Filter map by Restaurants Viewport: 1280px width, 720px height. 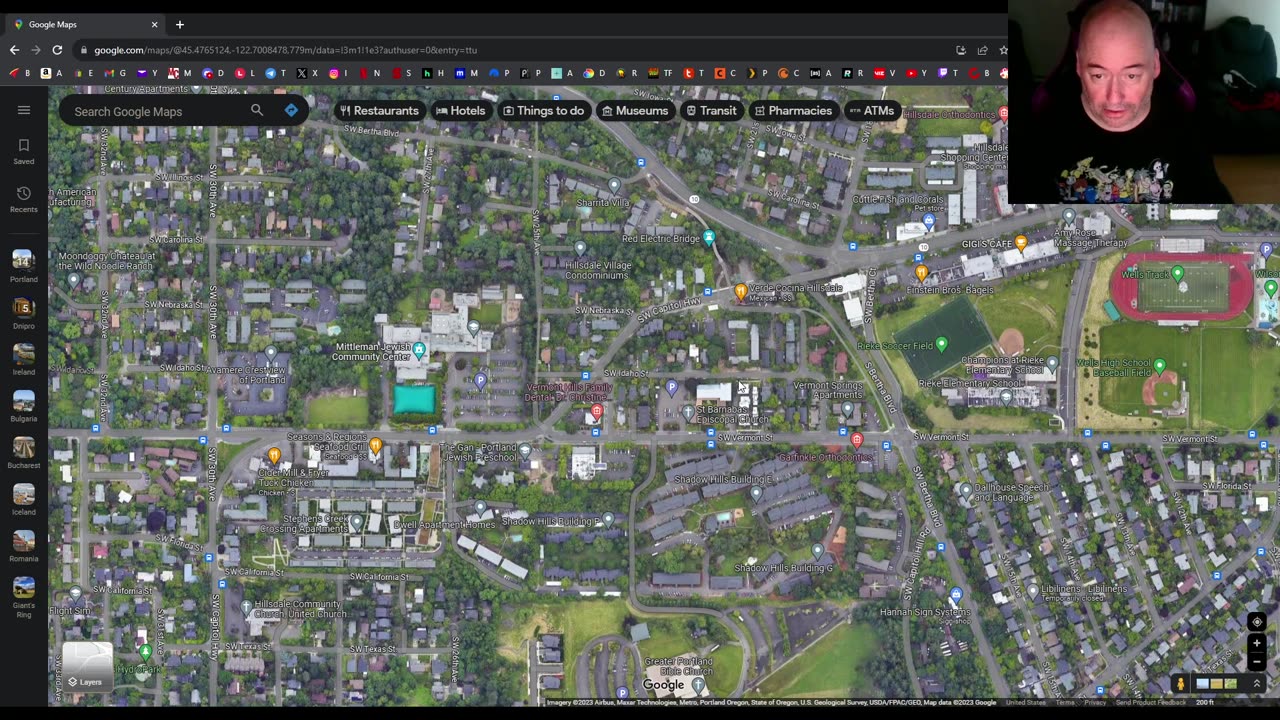tap(379, 111)
